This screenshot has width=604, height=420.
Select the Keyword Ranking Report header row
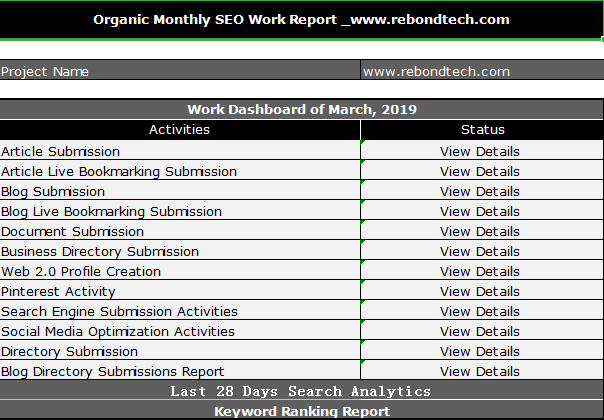tap(301, 411)
